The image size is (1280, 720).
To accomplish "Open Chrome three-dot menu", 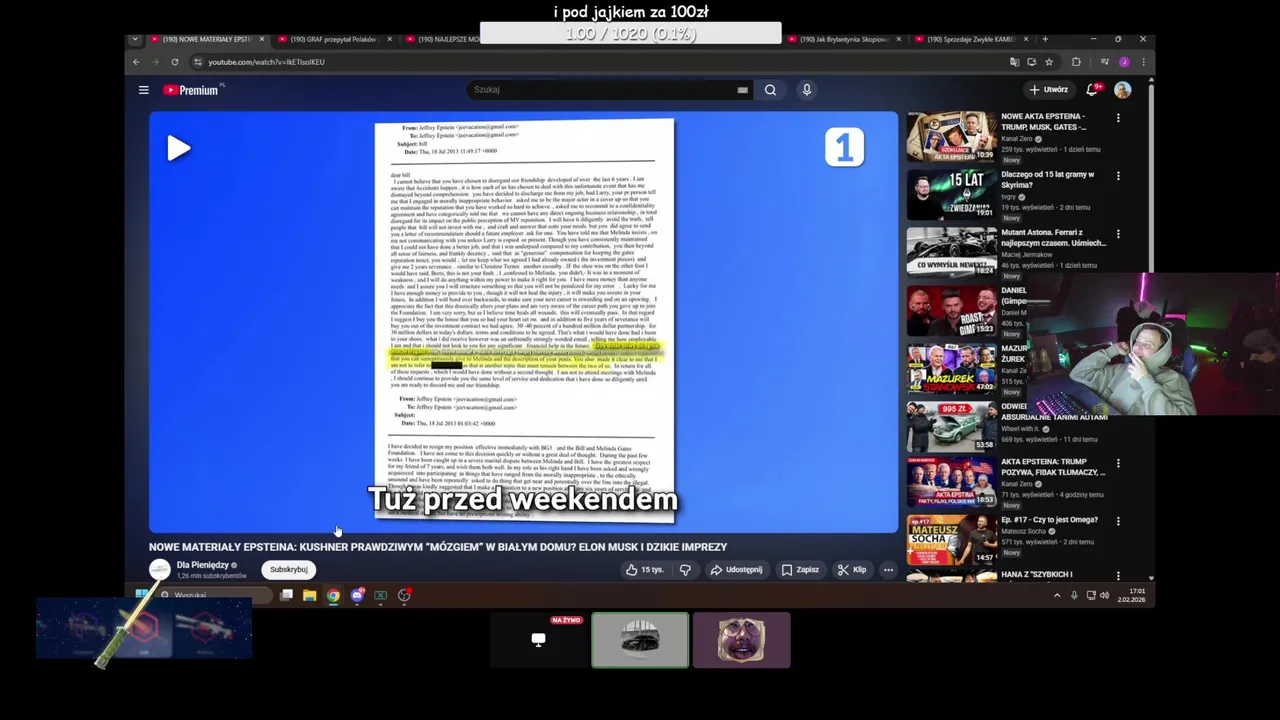I will point(1143,62).
